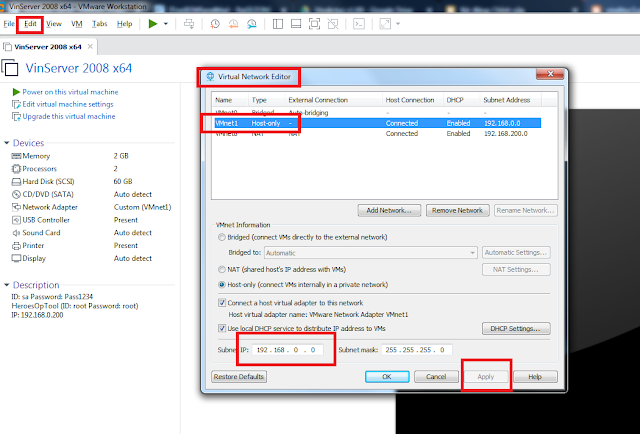Click Cancel in Virtual Network Editor
Viewport: 640px width, 434px height.
click(x=436, y=376)
